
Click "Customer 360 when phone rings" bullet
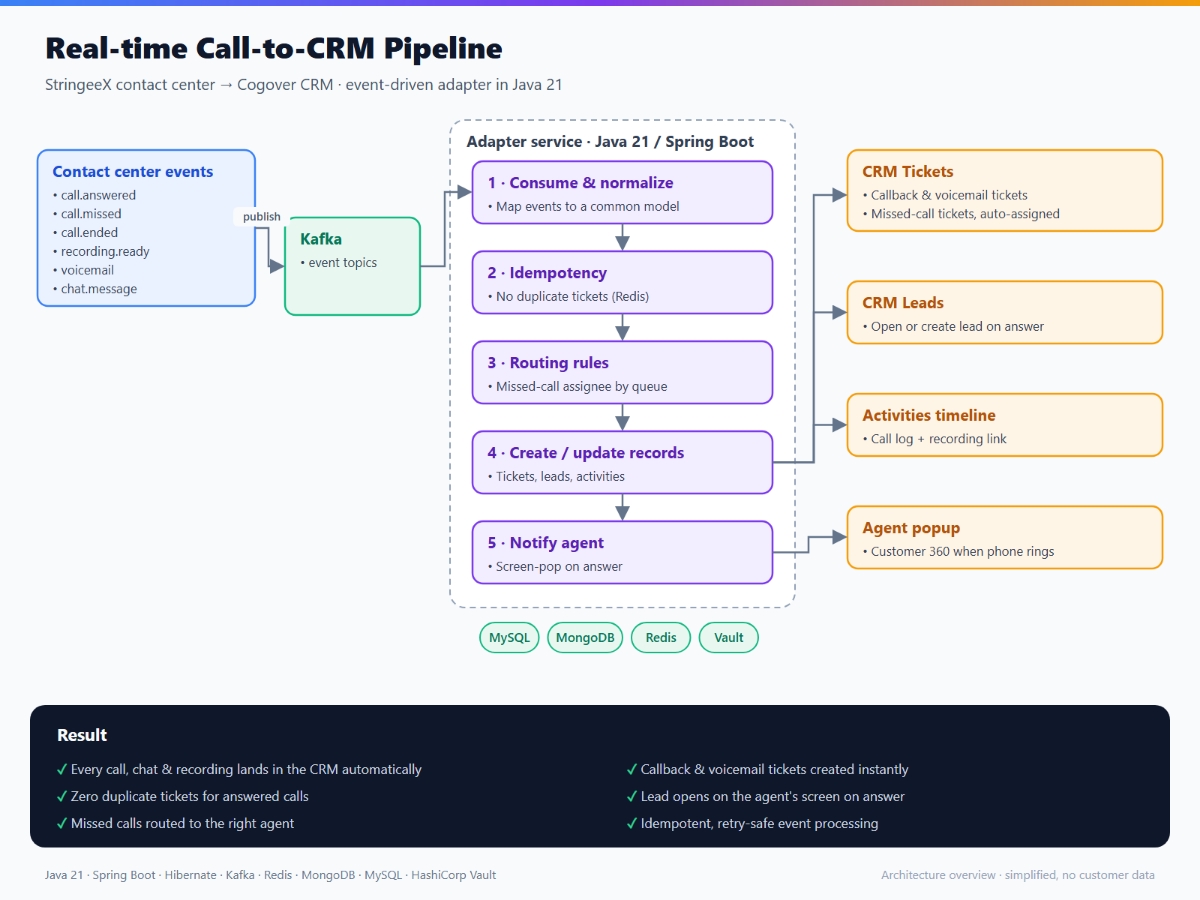click(x=959, y=552)
